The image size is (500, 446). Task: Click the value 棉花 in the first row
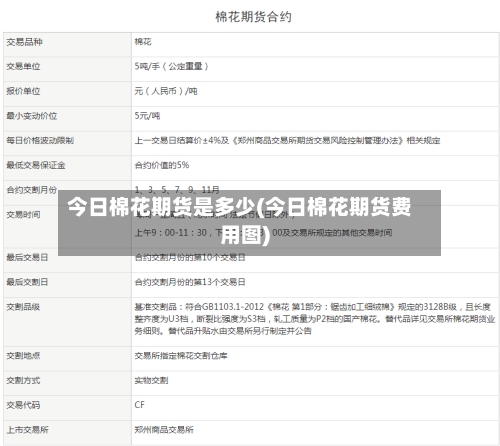(143, 42)
